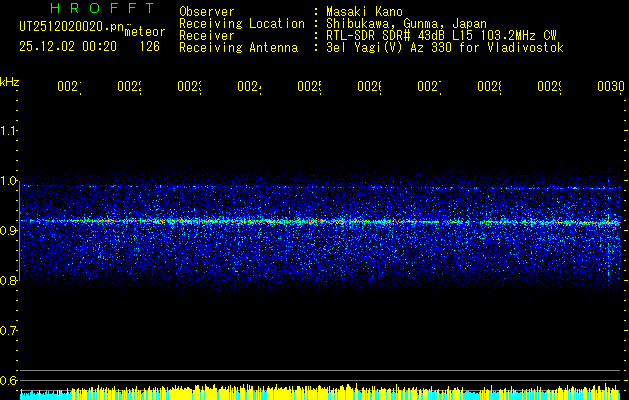Click the kHz axis unit label
Screen dimensions: 629x400
point(9,82)
